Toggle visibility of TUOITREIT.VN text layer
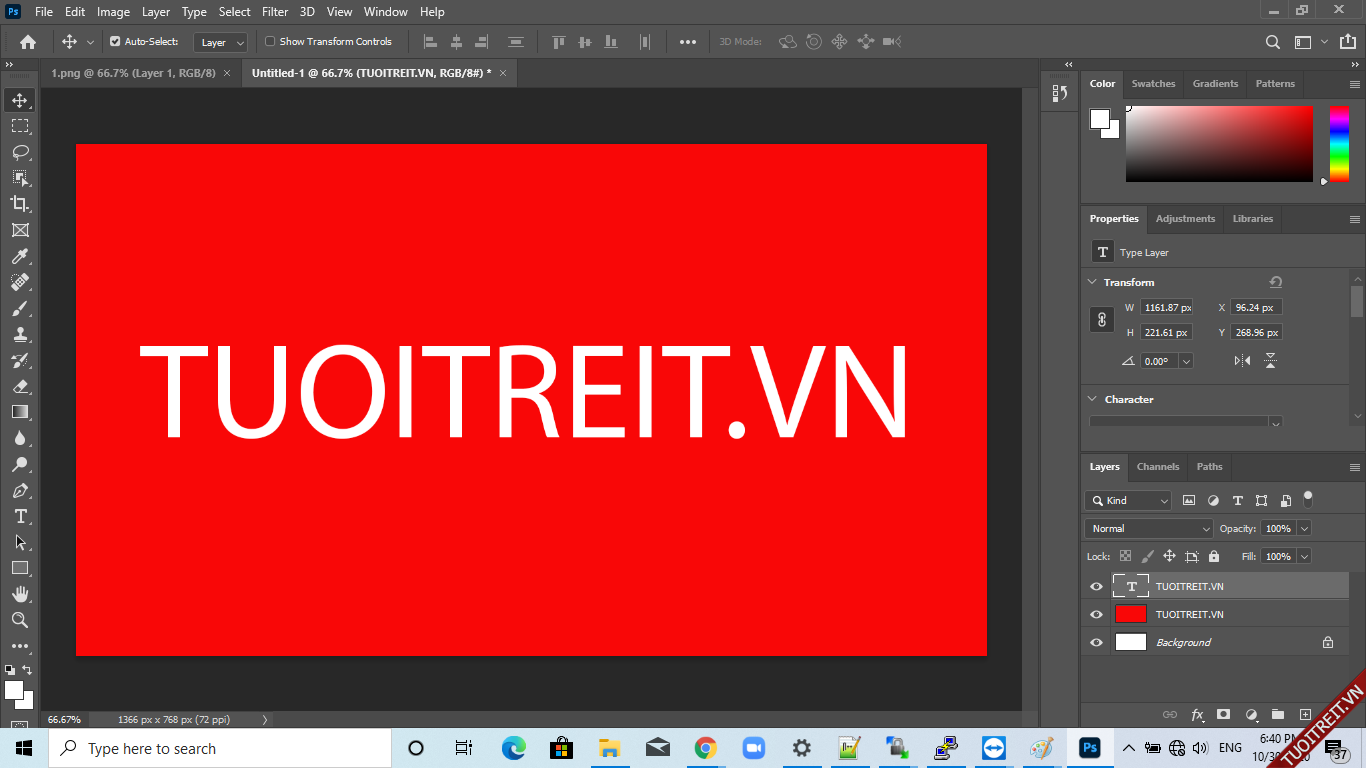 pyautogui.click(x=1096, y=587)
